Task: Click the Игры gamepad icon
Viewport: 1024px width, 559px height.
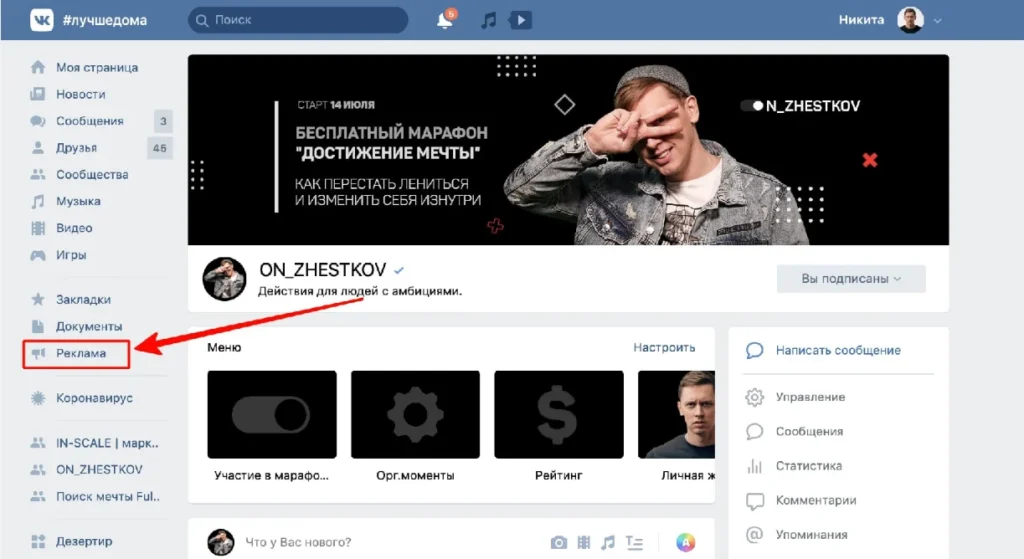Action: (38, 255)
